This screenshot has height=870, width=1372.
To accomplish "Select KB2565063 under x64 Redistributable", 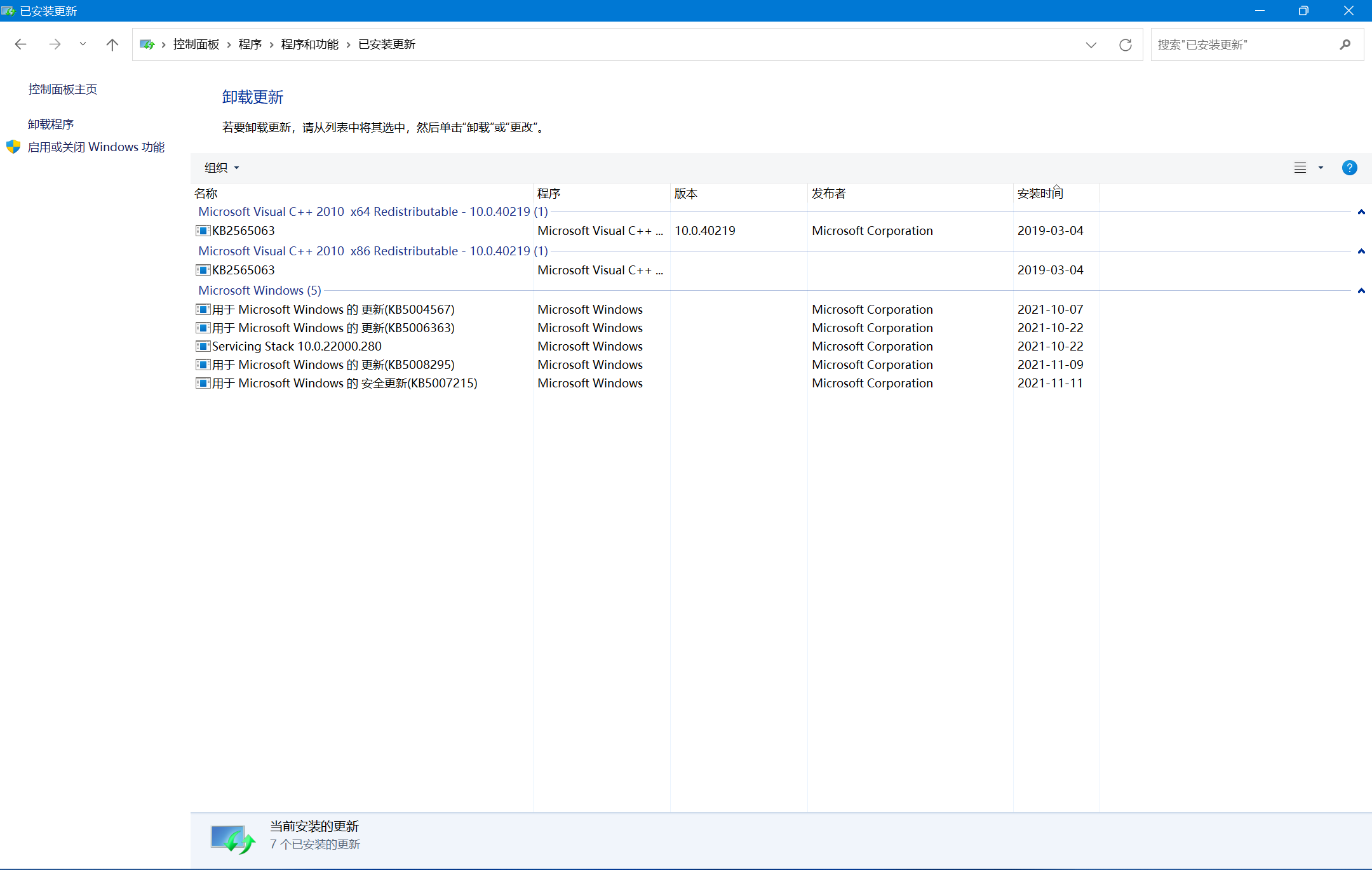I will coord(243,231).
